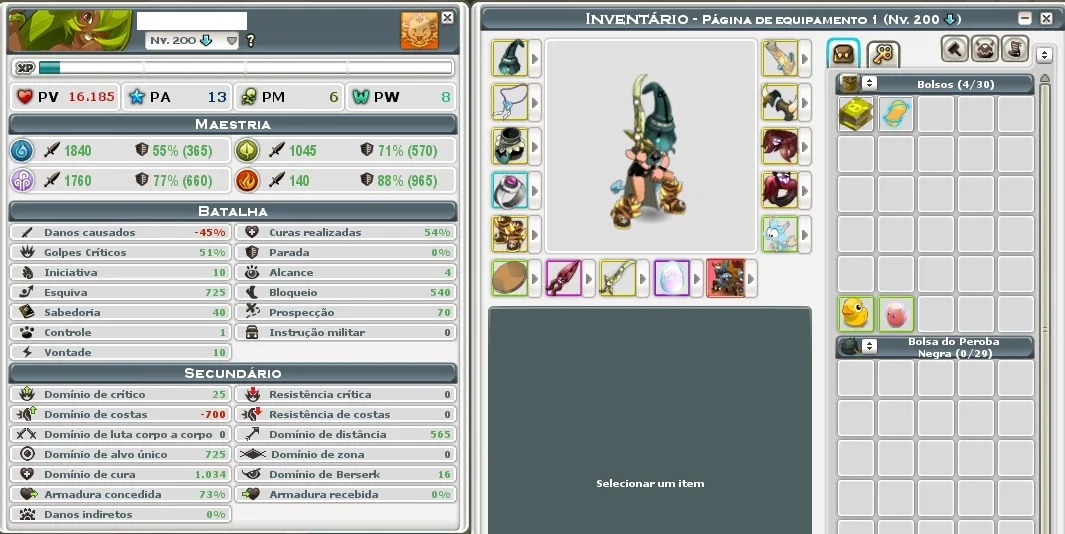Select the red dagger weapon slot
Image resolution: width=1065 pixels, height=534 pixels.
(564, 279)
